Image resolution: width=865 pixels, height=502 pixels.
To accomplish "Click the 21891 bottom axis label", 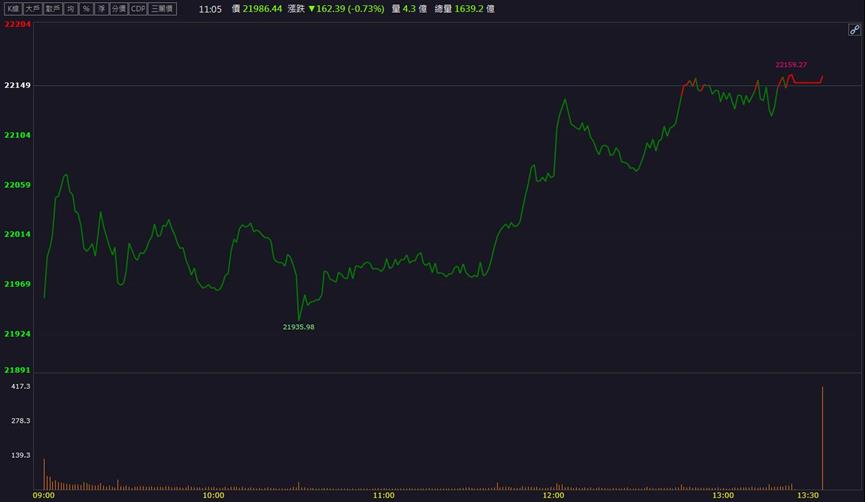I will 18,370.
